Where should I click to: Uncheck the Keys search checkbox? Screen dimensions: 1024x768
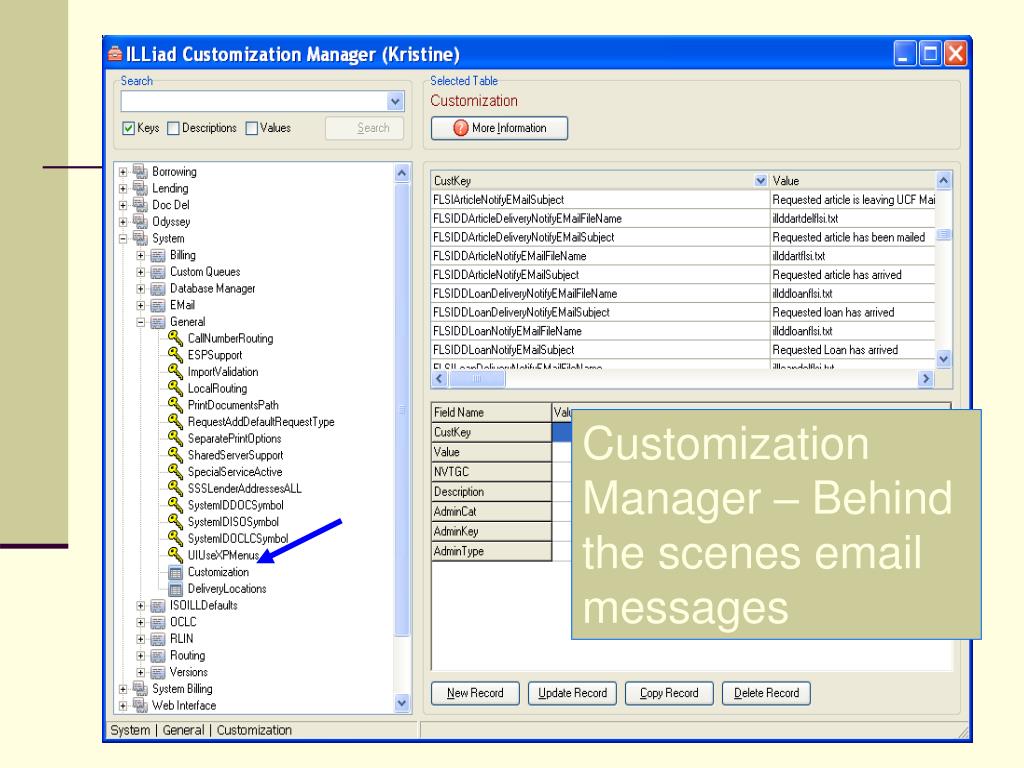point(128,128)
